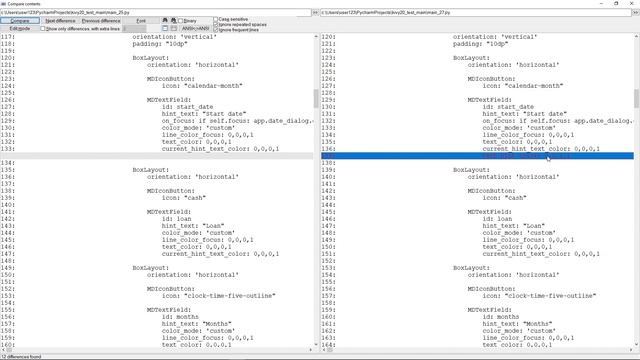Click 'id: loan' on left line 142

point(176,219)
